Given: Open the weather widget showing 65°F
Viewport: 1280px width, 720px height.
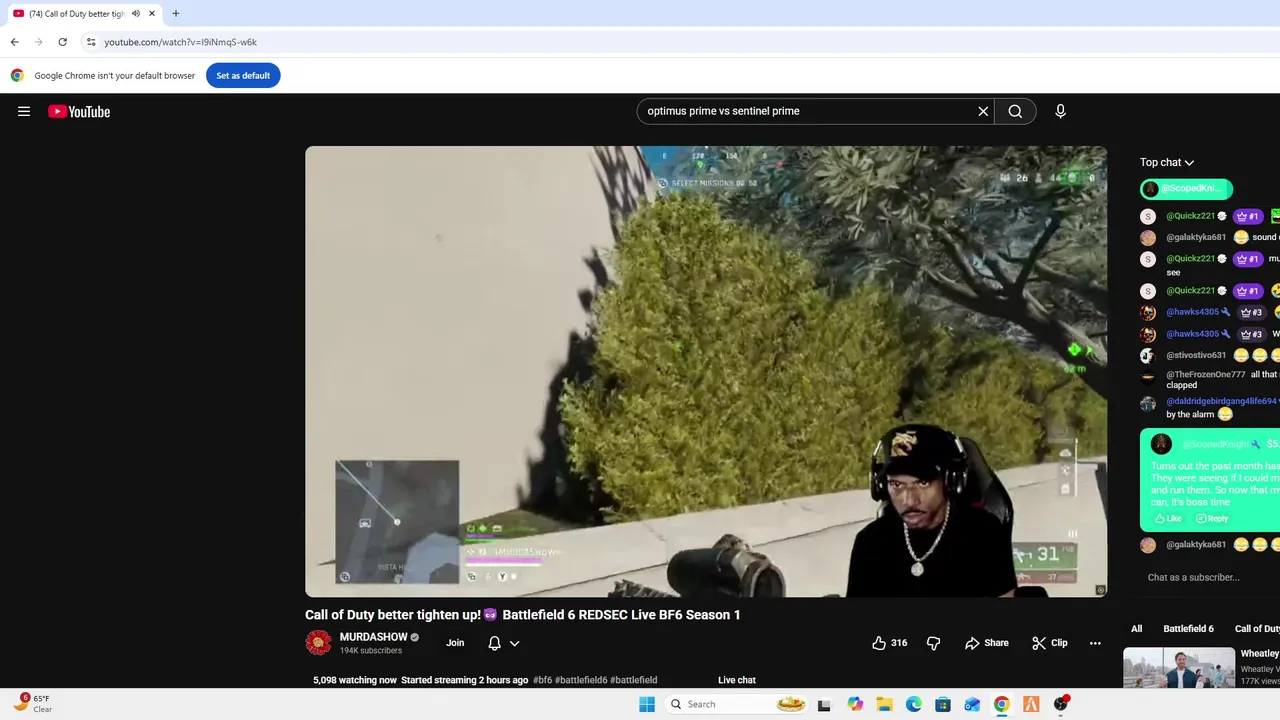Looking at the screenshot, I should [33, 703].
